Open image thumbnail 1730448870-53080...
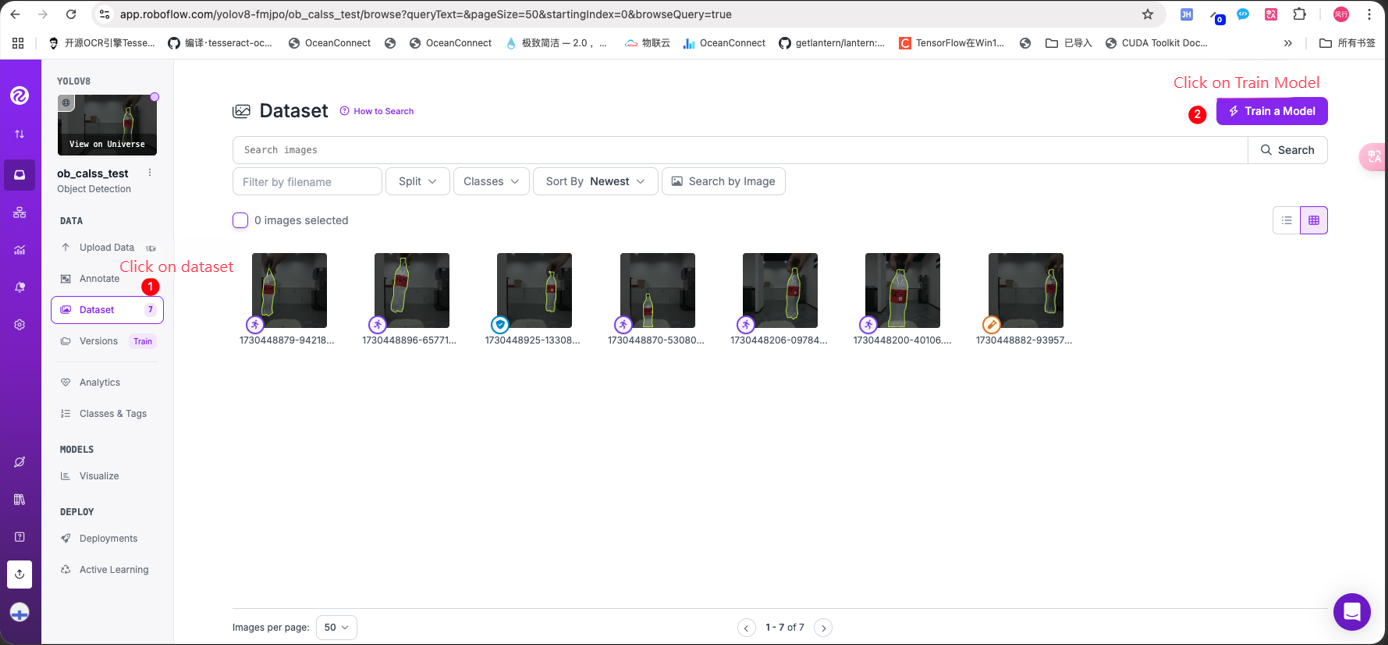The width and height of the screenshot is (1388, 645). pyautogui.click(x=657, y=290)
